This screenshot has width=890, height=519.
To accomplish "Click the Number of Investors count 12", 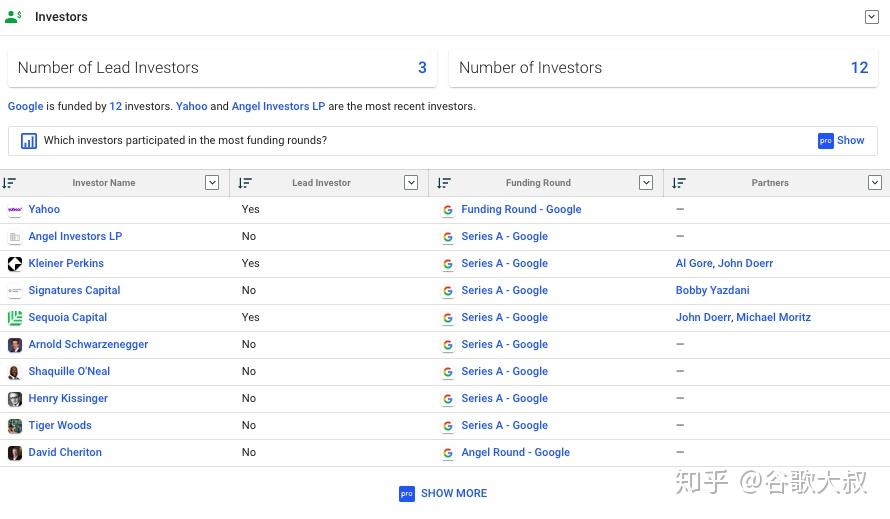I will [x=859, y=68].
